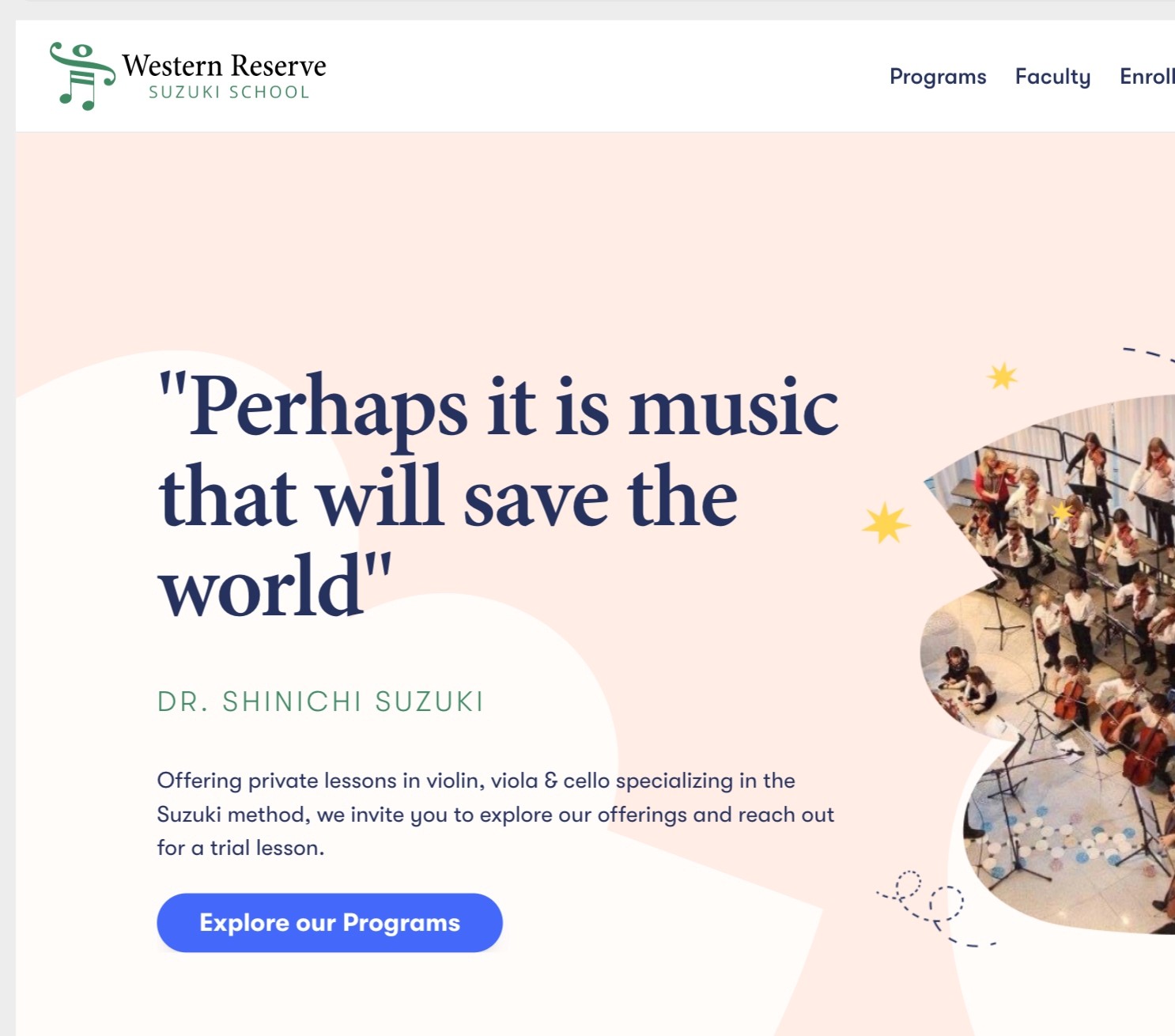Open the Programs menu item
The width and height of the screenshot is (1175, 1036).
pos(938,77)
